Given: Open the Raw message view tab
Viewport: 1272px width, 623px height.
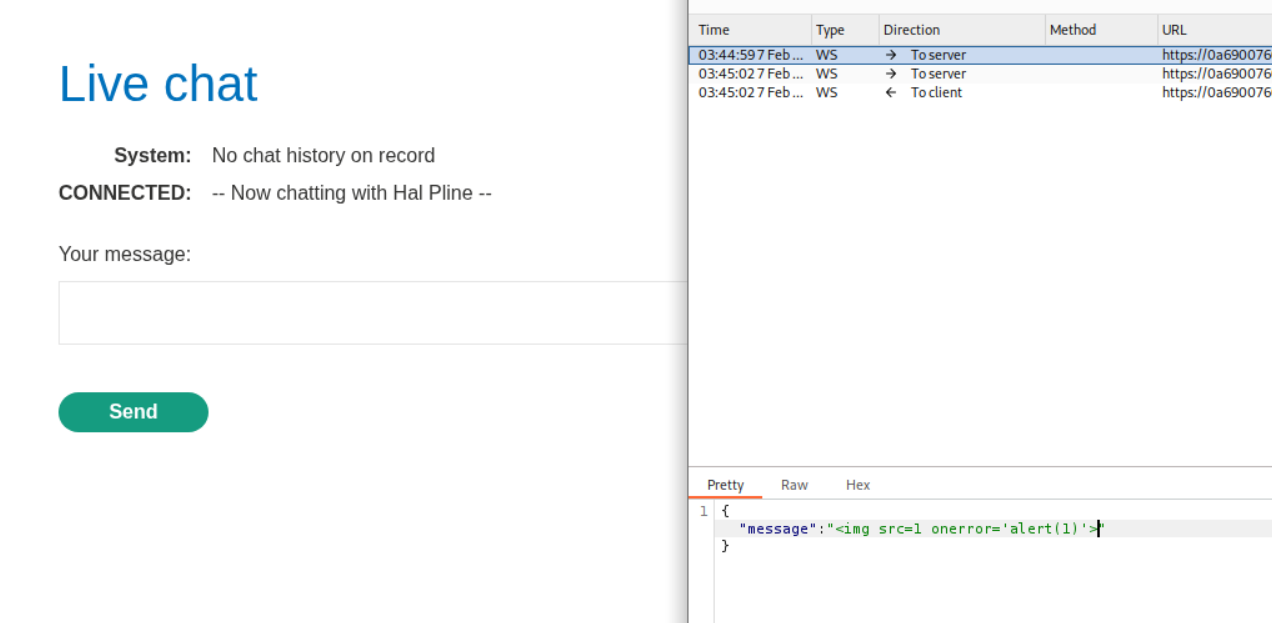Looking at the screenshot, I should pyautogui.click(x=794, y=485).
